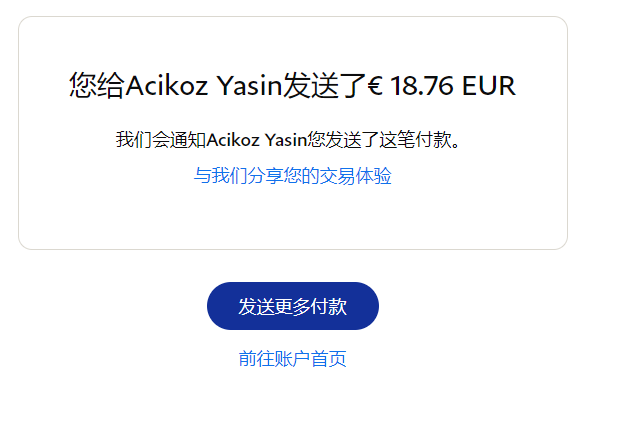
Task: Click the 交易体验 words in the feedback link
Action: 356,176
